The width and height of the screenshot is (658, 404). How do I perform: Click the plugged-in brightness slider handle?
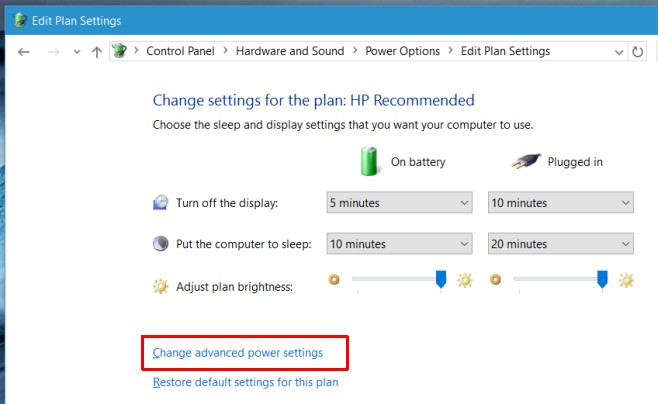coord(602,279)
